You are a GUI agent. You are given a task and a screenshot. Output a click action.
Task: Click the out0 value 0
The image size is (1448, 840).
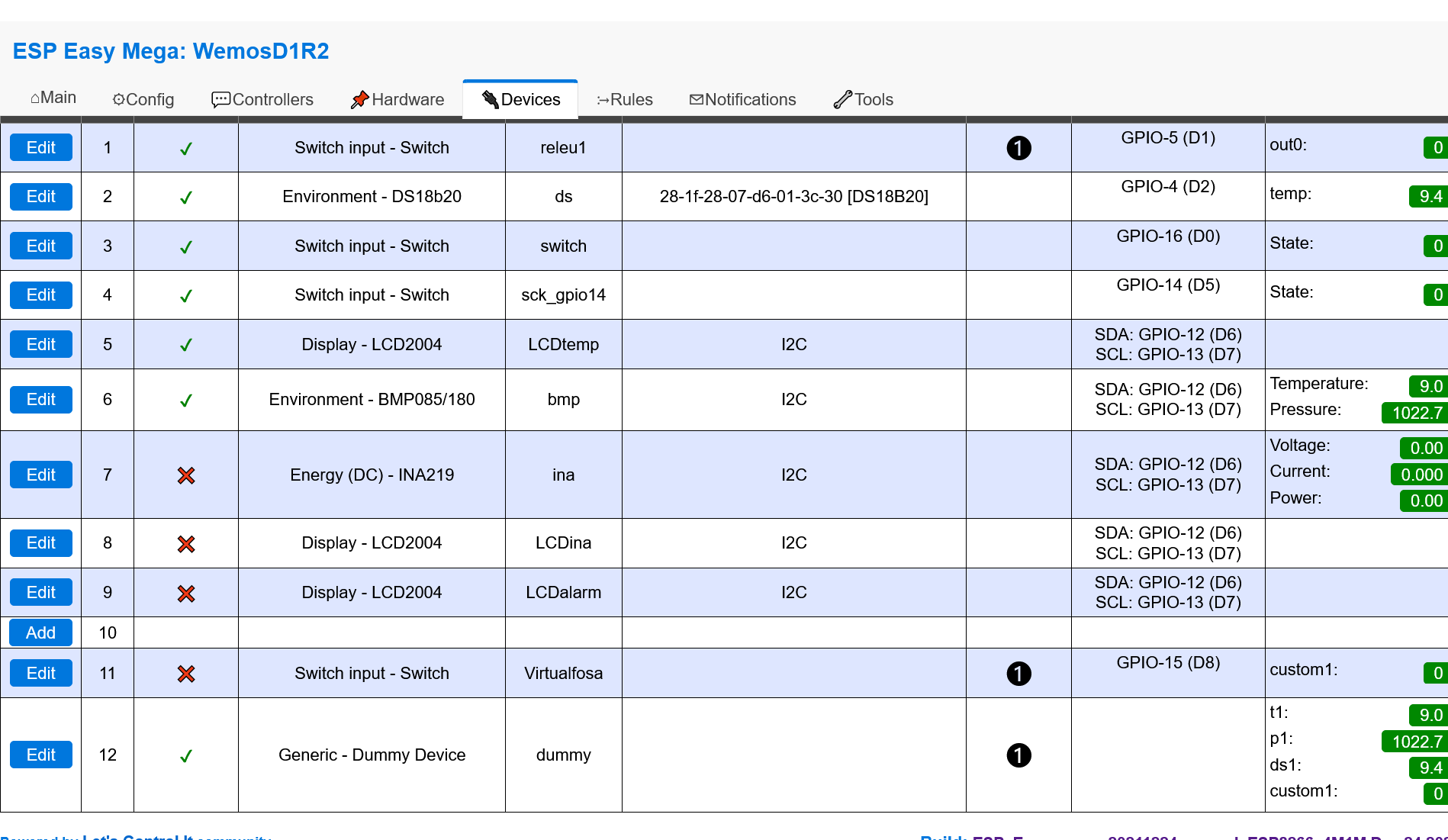coord(1437,147)
